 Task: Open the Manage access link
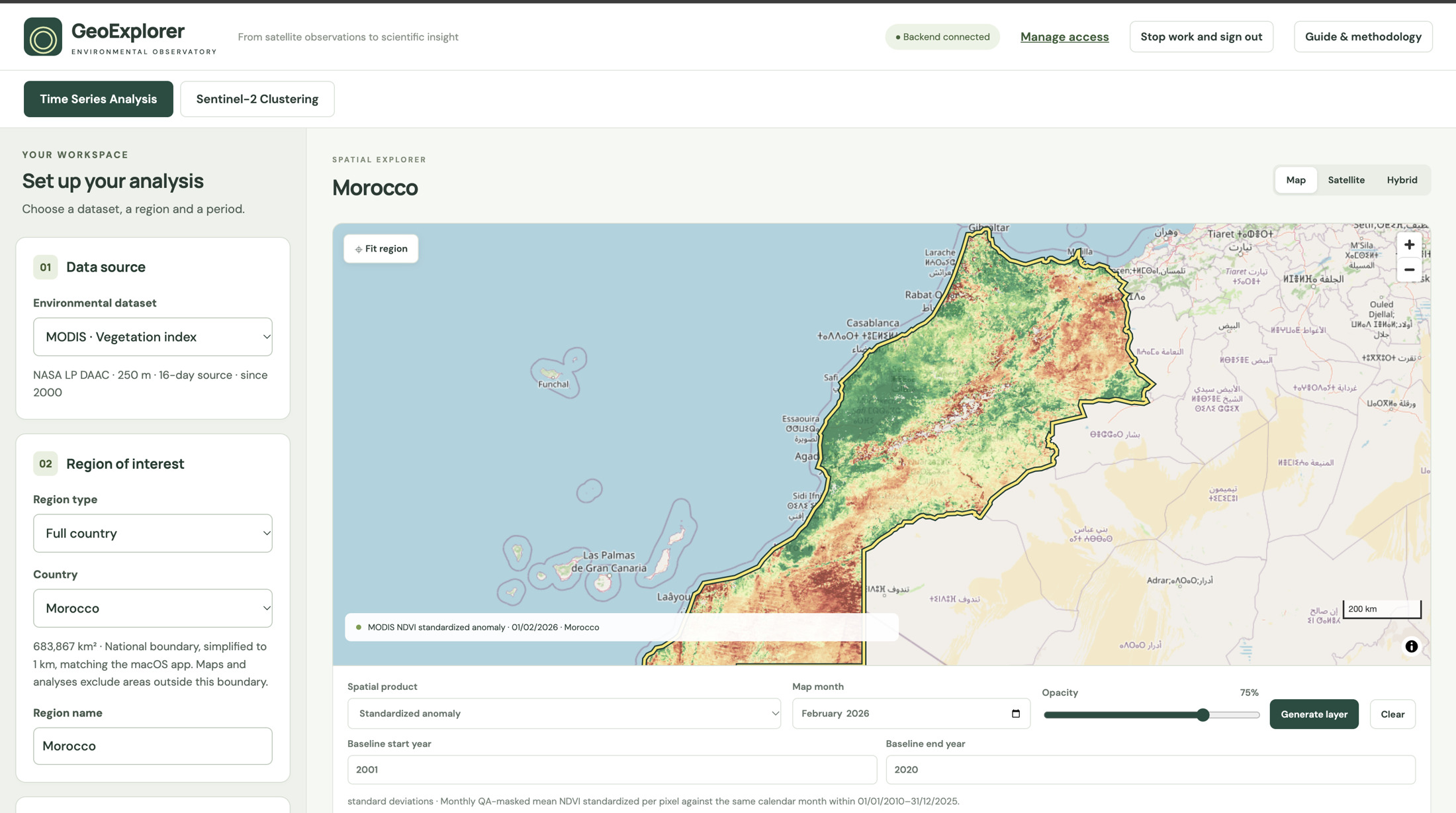click(1064, 37)
